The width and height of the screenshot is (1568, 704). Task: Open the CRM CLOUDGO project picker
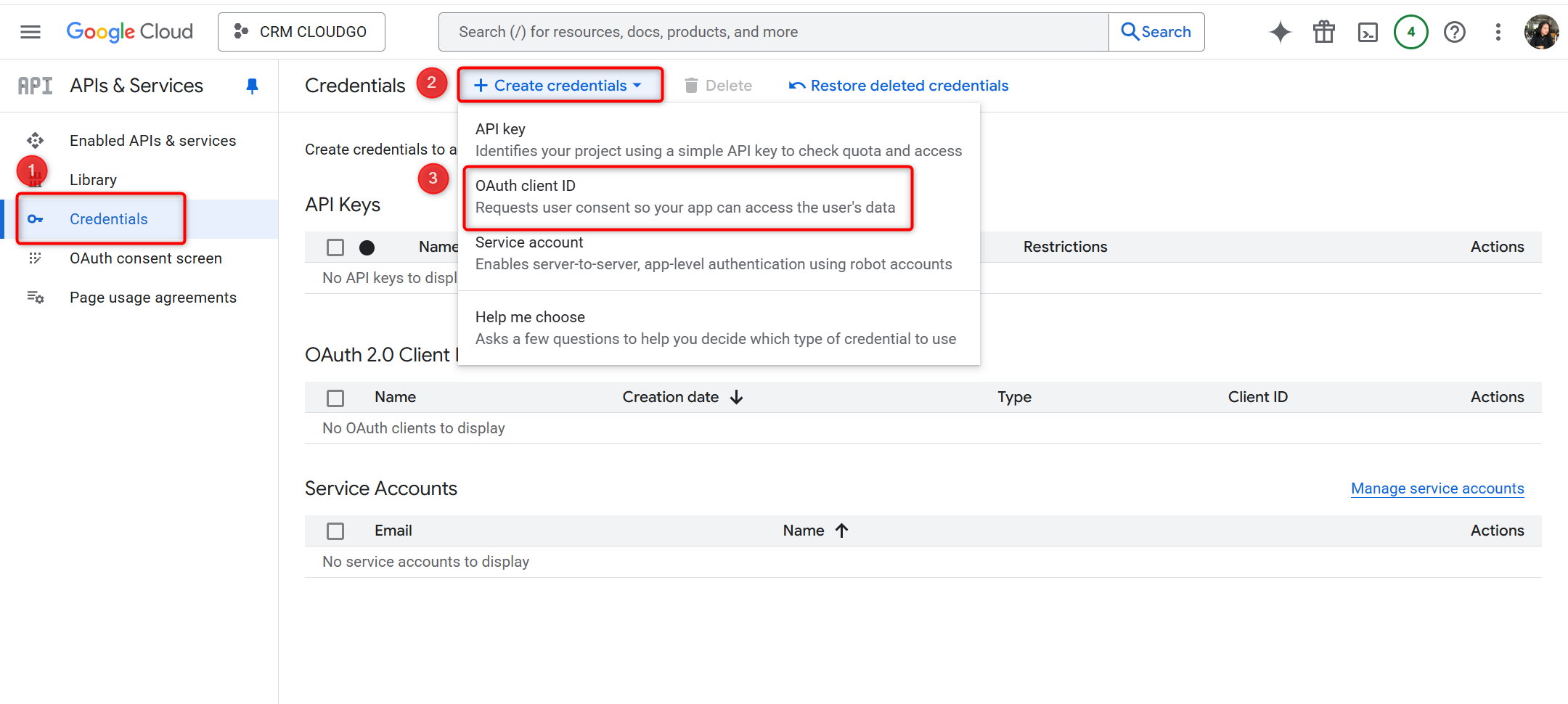click(301, 31)
